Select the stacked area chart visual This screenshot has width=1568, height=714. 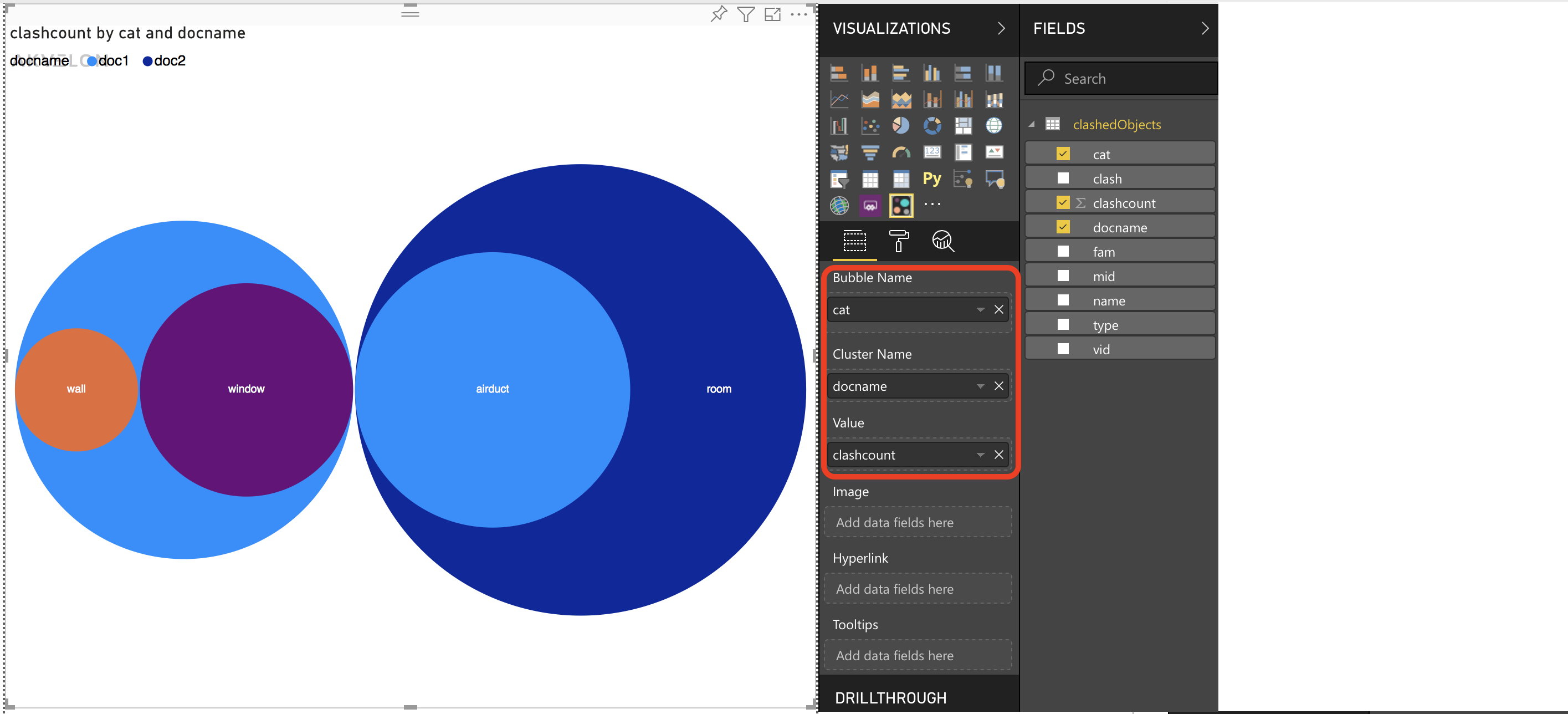tap(901, 99)
